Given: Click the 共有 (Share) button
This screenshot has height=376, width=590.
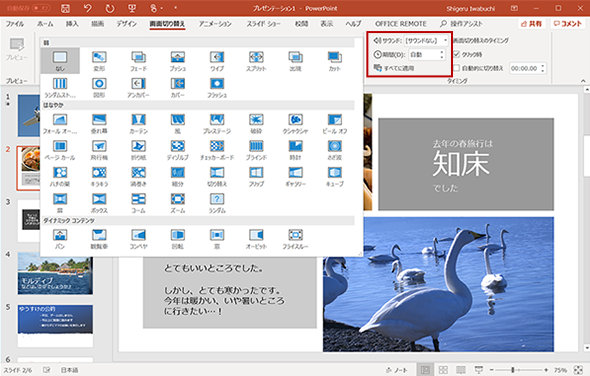Looking at the screenshot, I should (x=531, y=24).
